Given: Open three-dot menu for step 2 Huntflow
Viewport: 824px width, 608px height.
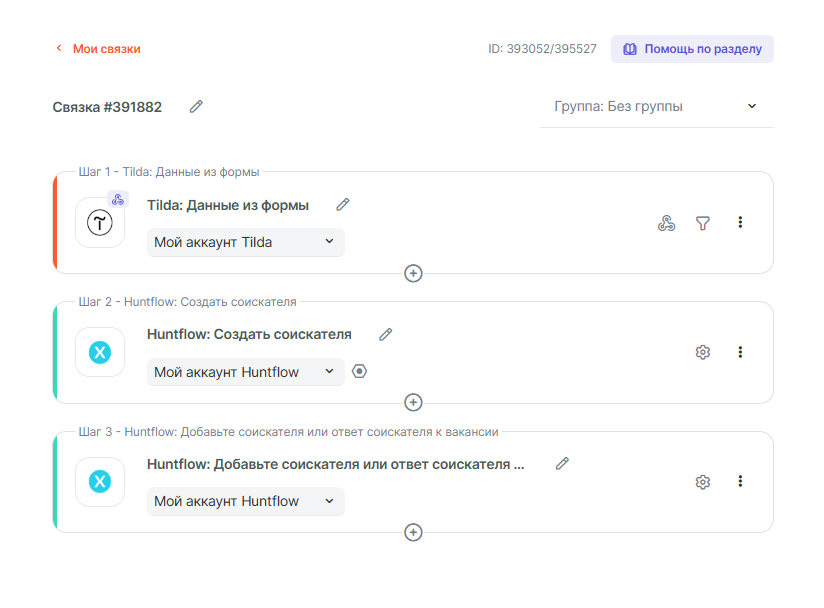Looking at the screenshot, I should tap(740, 352).
